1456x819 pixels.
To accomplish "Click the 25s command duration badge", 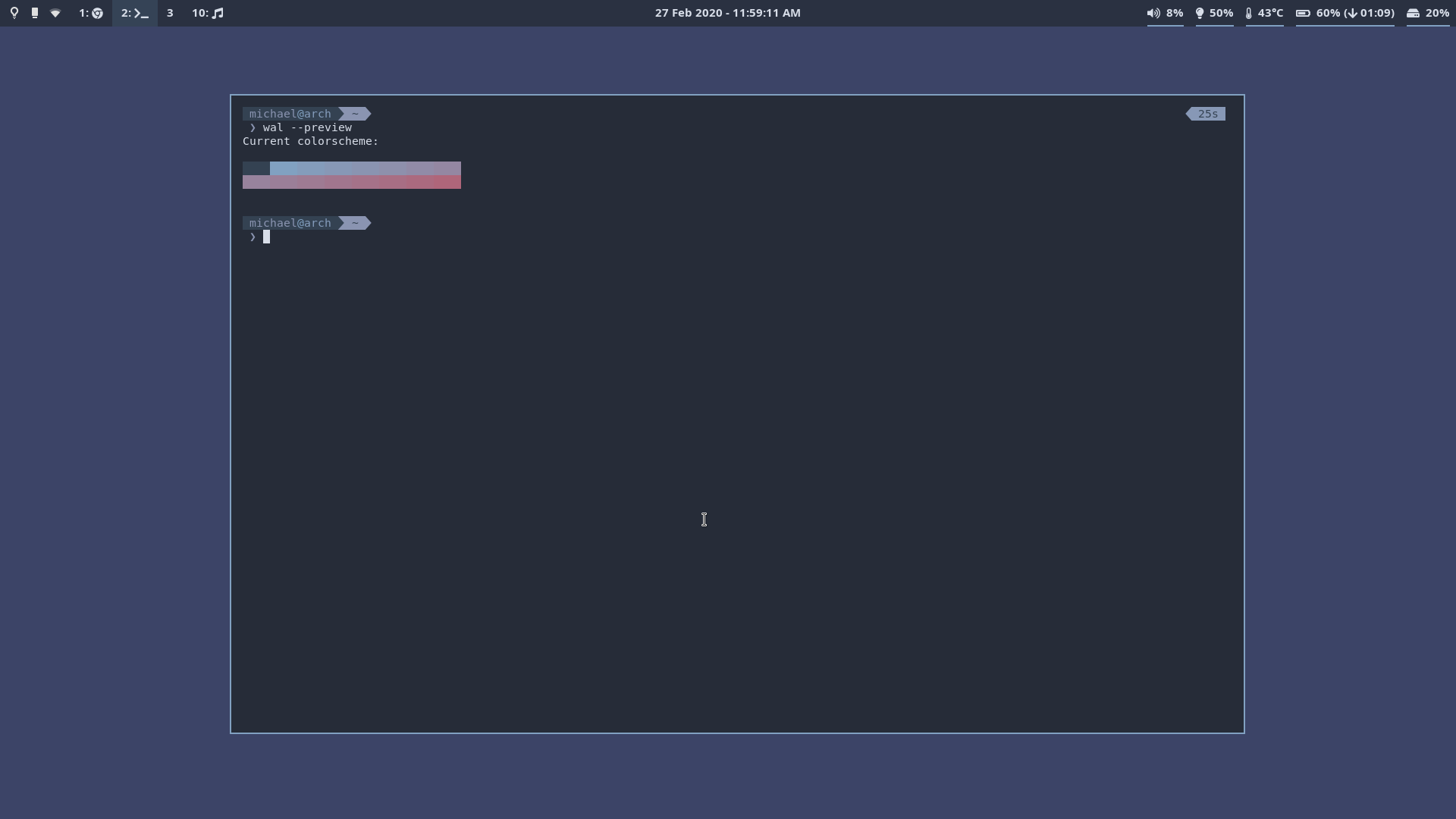I will tap(1206, 113).
